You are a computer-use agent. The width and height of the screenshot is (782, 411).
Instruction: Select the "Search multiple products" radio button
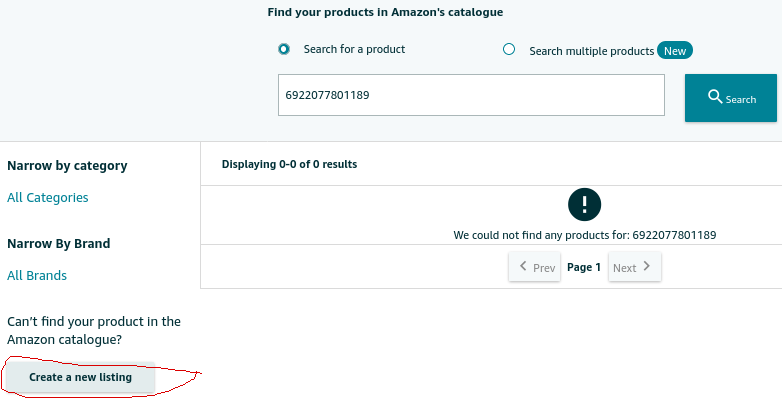click(x=509, y=49)
